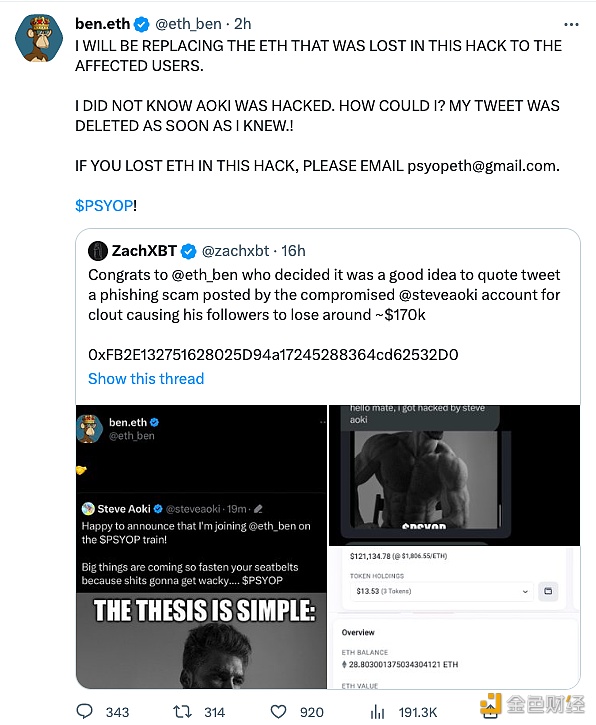Open the $PSYOP cashtag link

104,206
